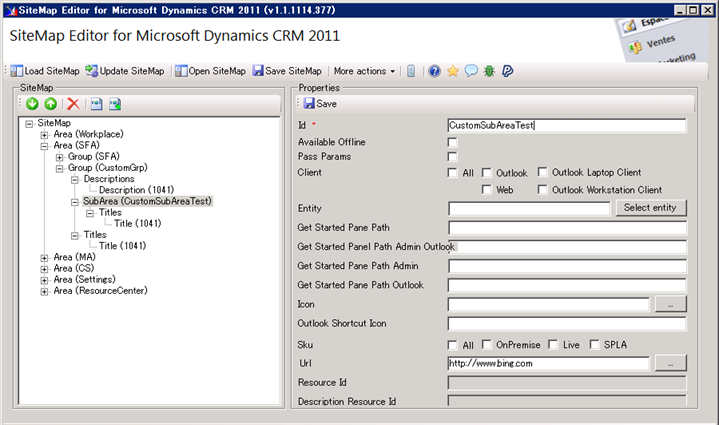The image size is (719, 425).
Task: Click the speech bubble feedback icon
Action: (x=471, y=71)
